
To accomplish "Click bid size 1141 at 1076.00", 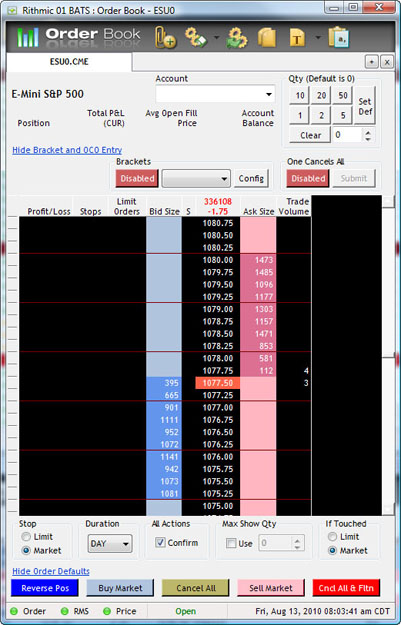I will coord(164,457).
